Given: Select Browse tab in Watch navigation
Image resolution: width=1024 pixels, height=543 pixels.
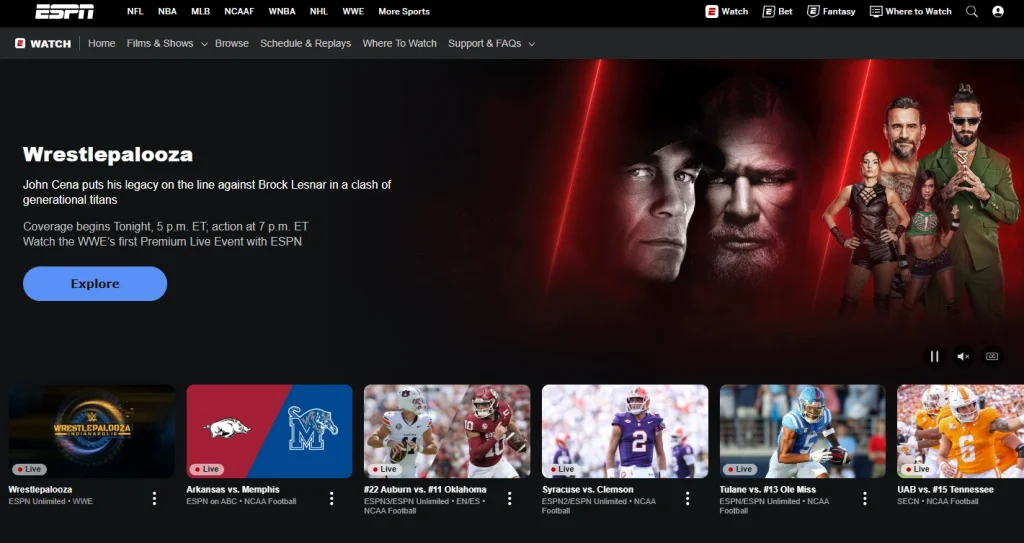Looking at the screenshot, I should [x=232, y=43].
